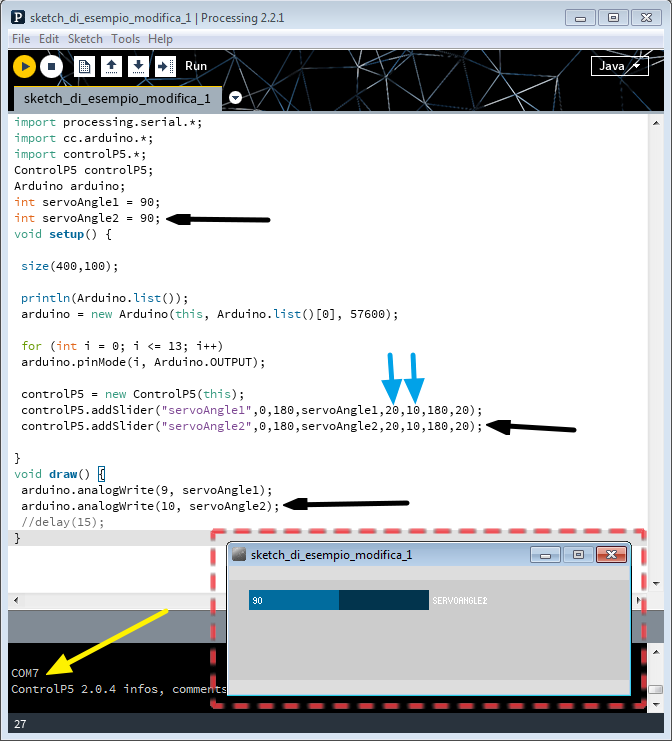This screenshot has width=672, height=741.
Task: Open the Tools menu
Action: coord(125,39)
